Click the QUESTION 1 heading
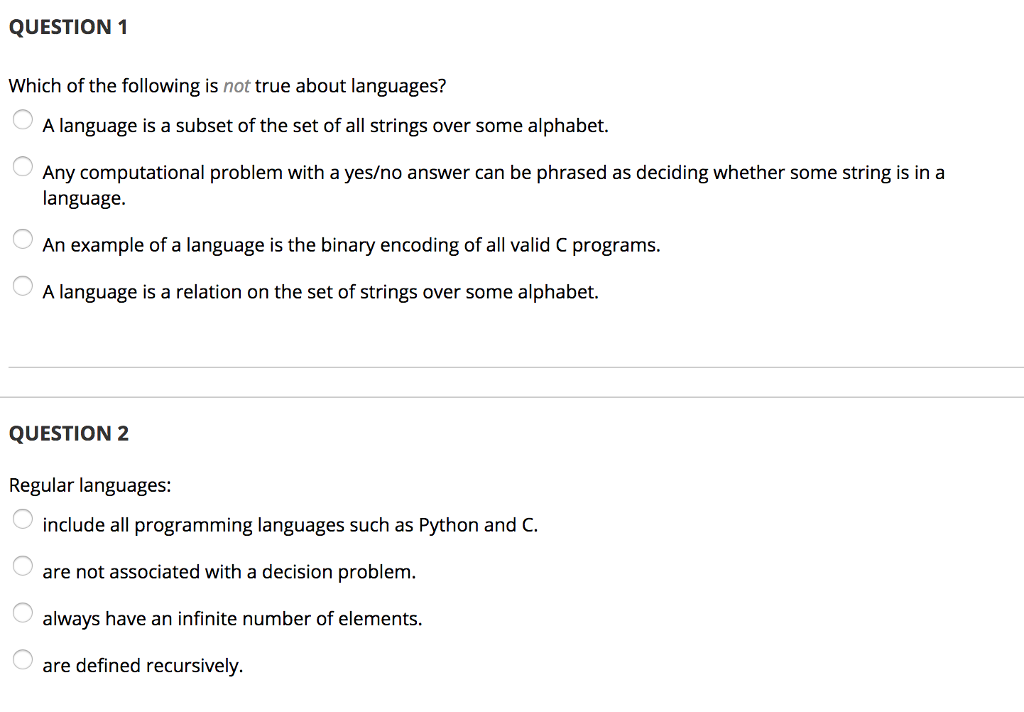 coord(68,27)
